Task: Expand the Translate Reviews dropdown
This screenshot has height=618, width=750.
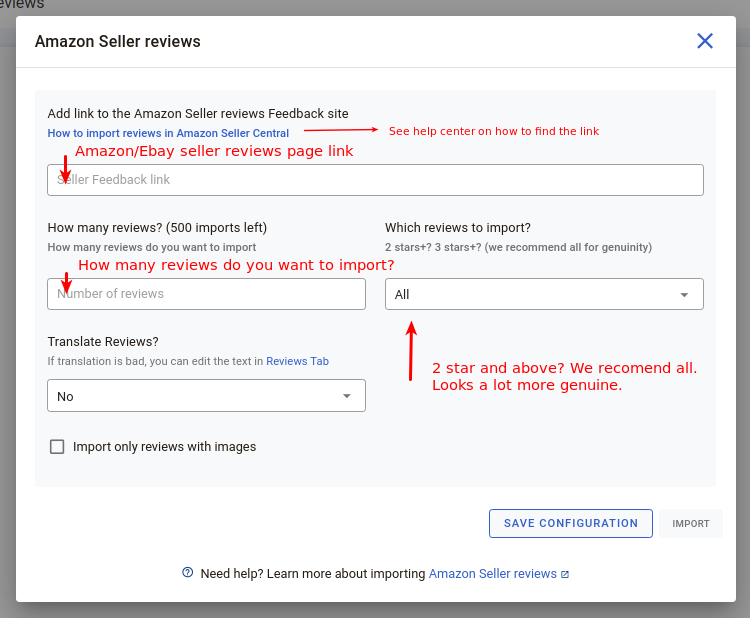Action: [x=206, y=396]
